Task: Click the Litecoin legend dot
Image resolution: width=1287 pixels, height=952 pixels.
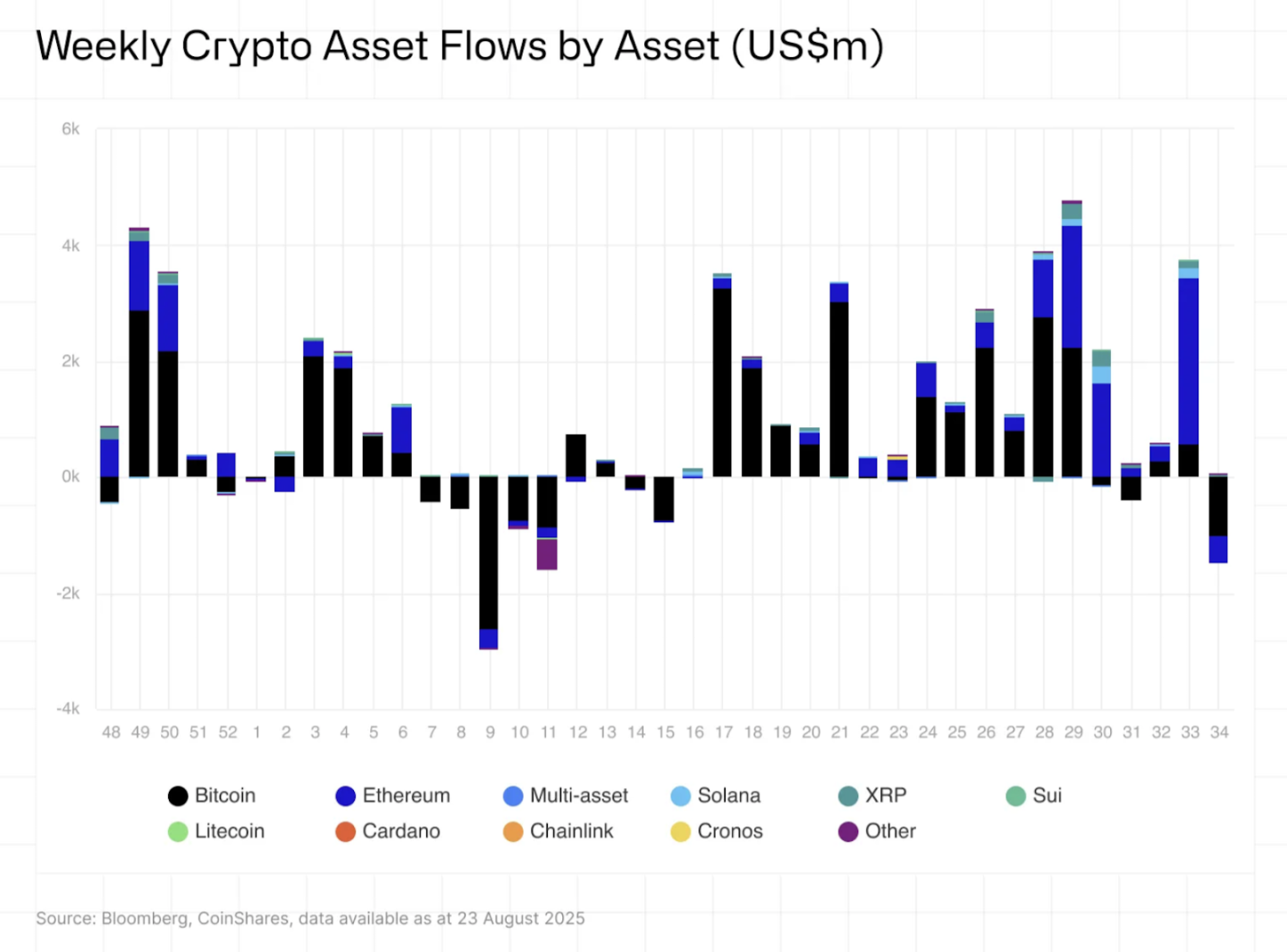Action: coord(178,831)
